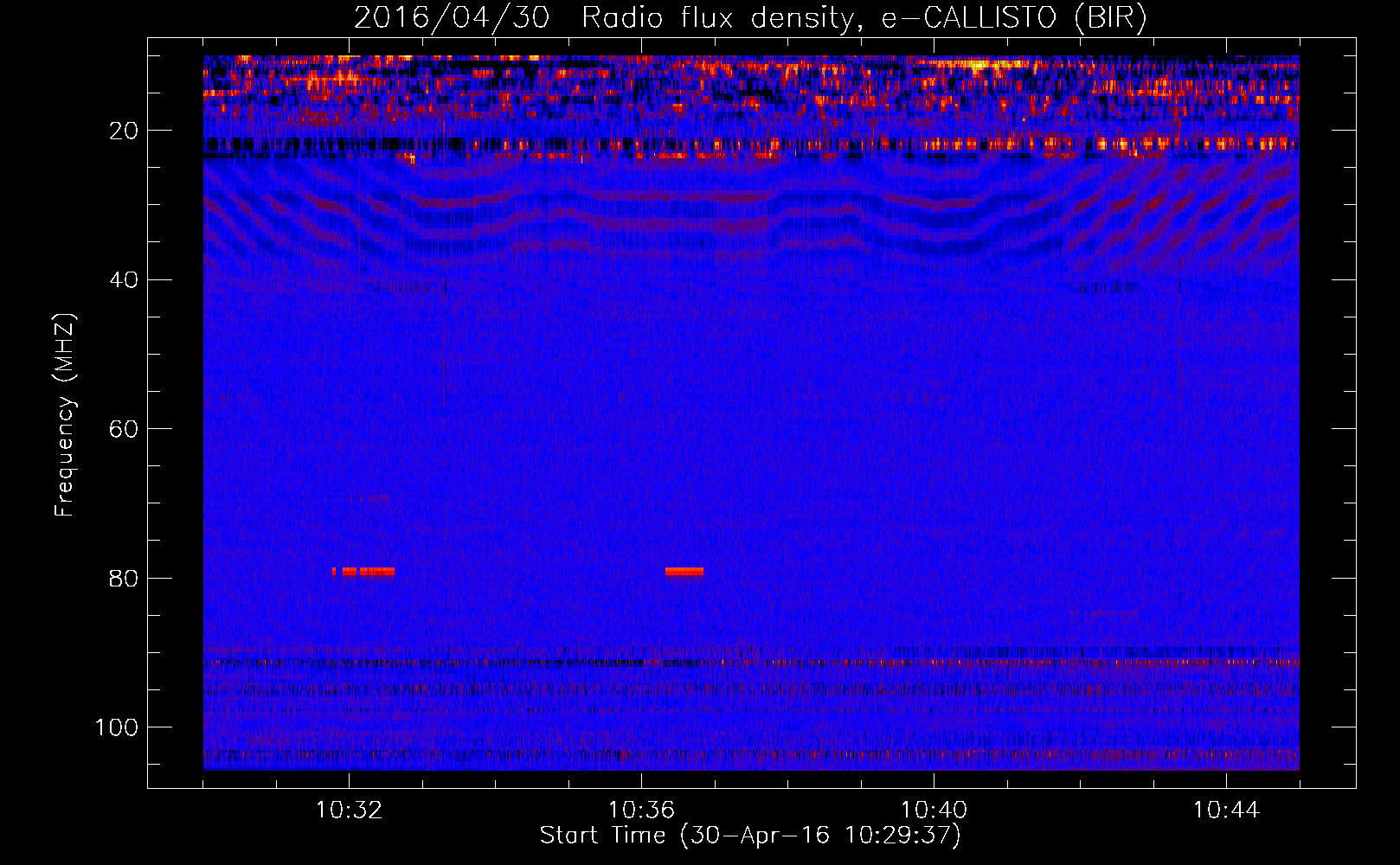Click the '60' frequency tick label

(x=125, y=429)
